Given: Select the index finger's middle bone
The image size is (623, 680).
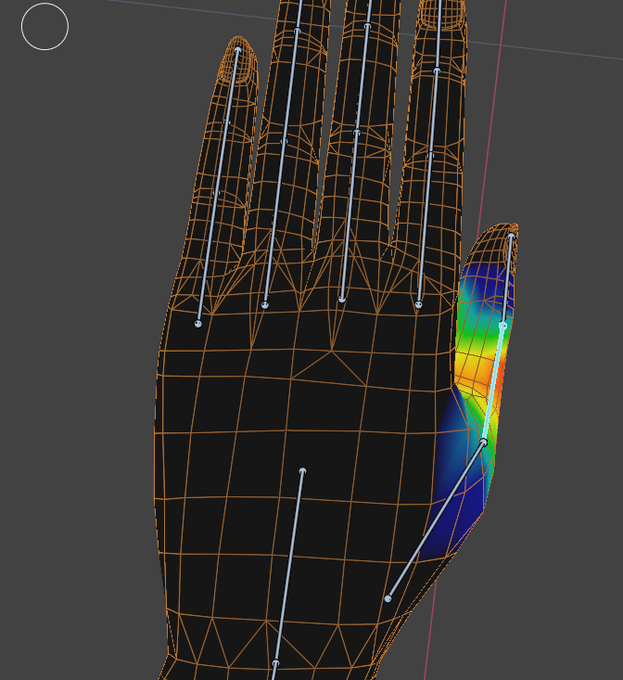Looking at the screenshot, I should tap(434, 113).
